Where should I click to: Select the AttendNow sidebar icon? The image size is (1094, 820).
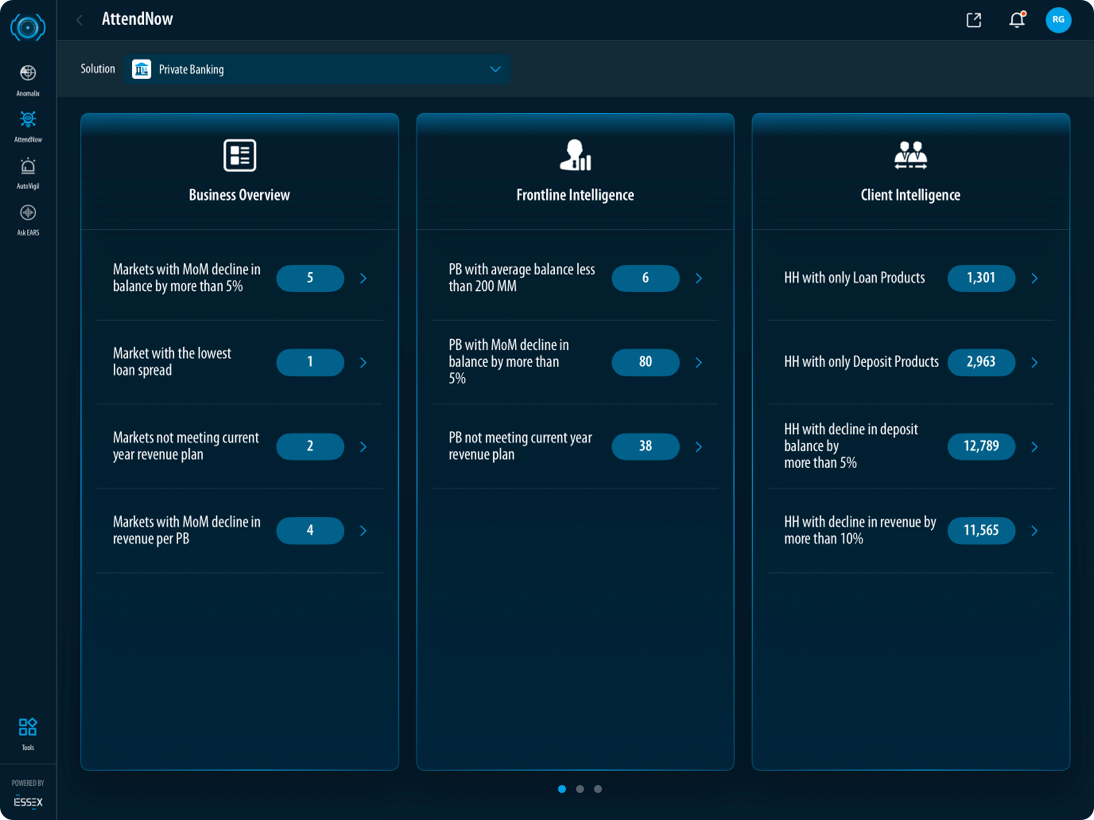click(28, 124)
